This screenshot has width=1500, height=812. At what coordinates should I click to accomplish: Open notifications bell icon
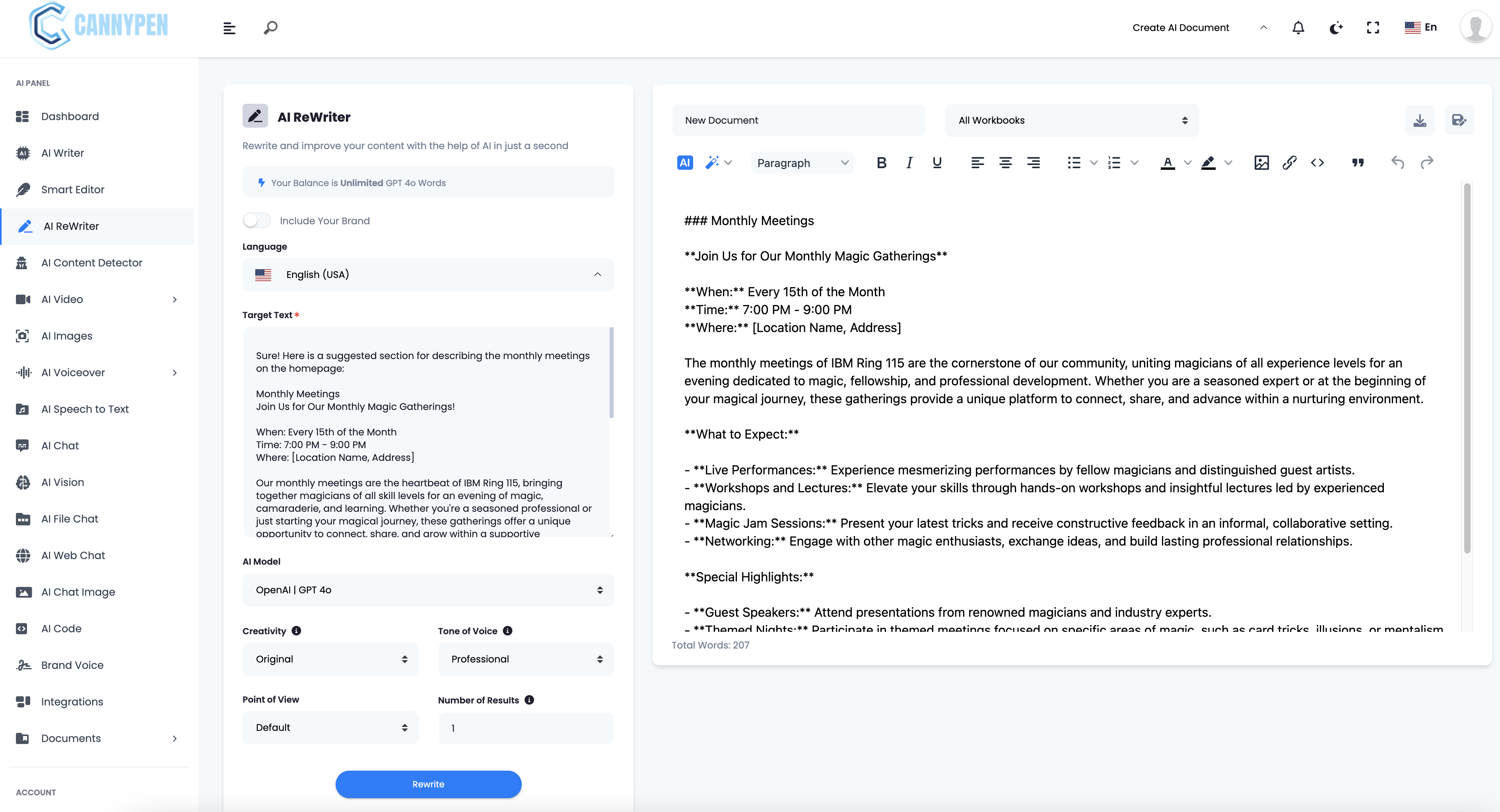(x=1298, y=27)
